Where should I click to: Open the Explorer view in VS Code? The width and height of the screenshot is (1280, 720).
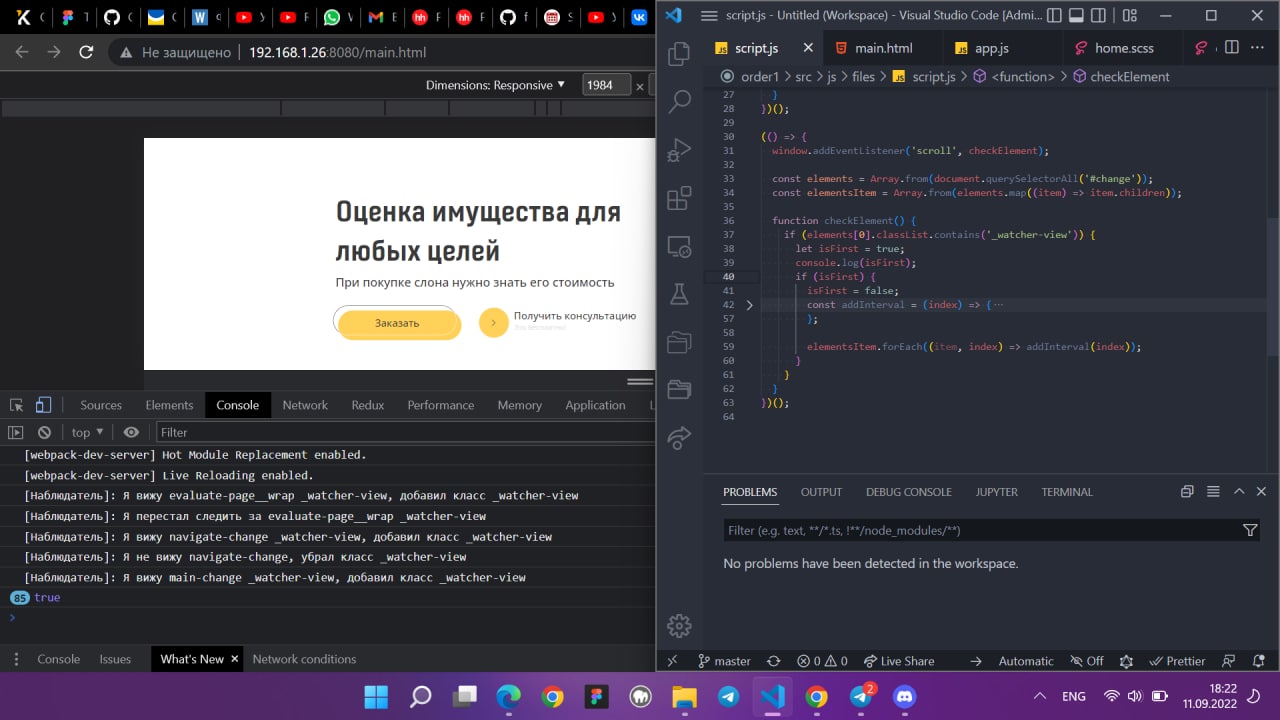(679, 53)
